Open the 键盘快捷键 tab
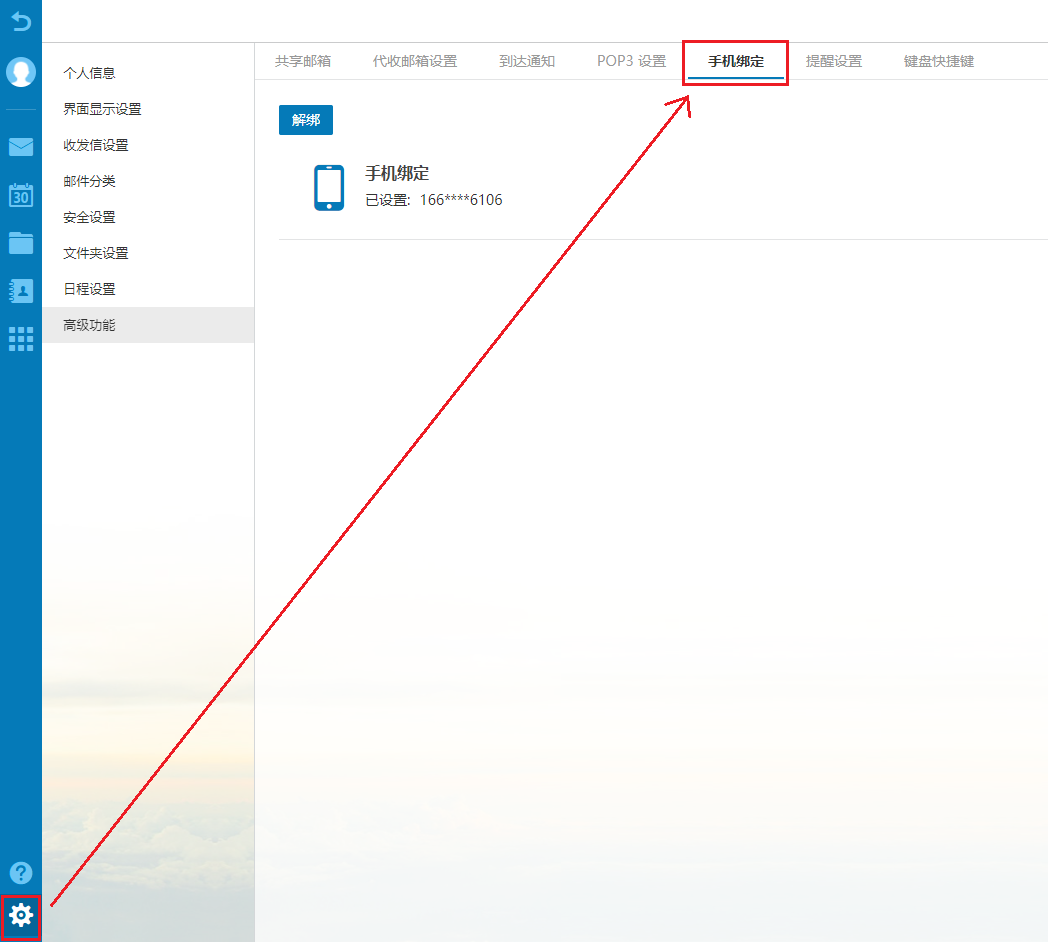 click(939, 62)
